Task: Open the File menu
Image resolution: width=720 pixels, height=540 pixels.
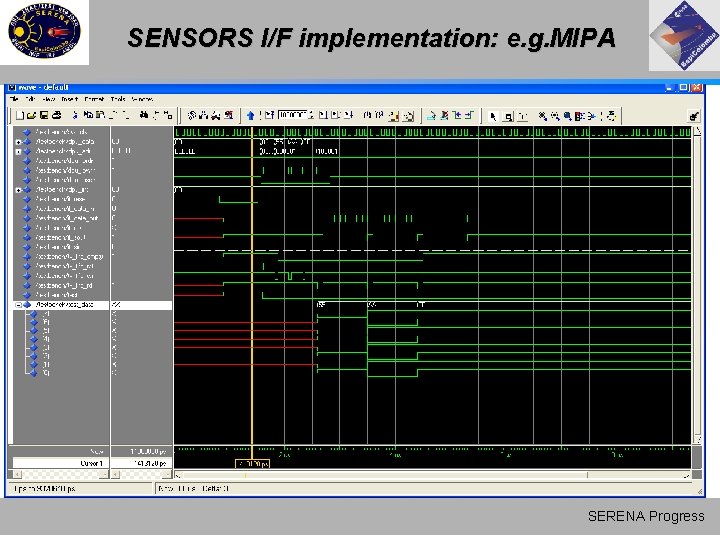Action: [x=14, y=99]
